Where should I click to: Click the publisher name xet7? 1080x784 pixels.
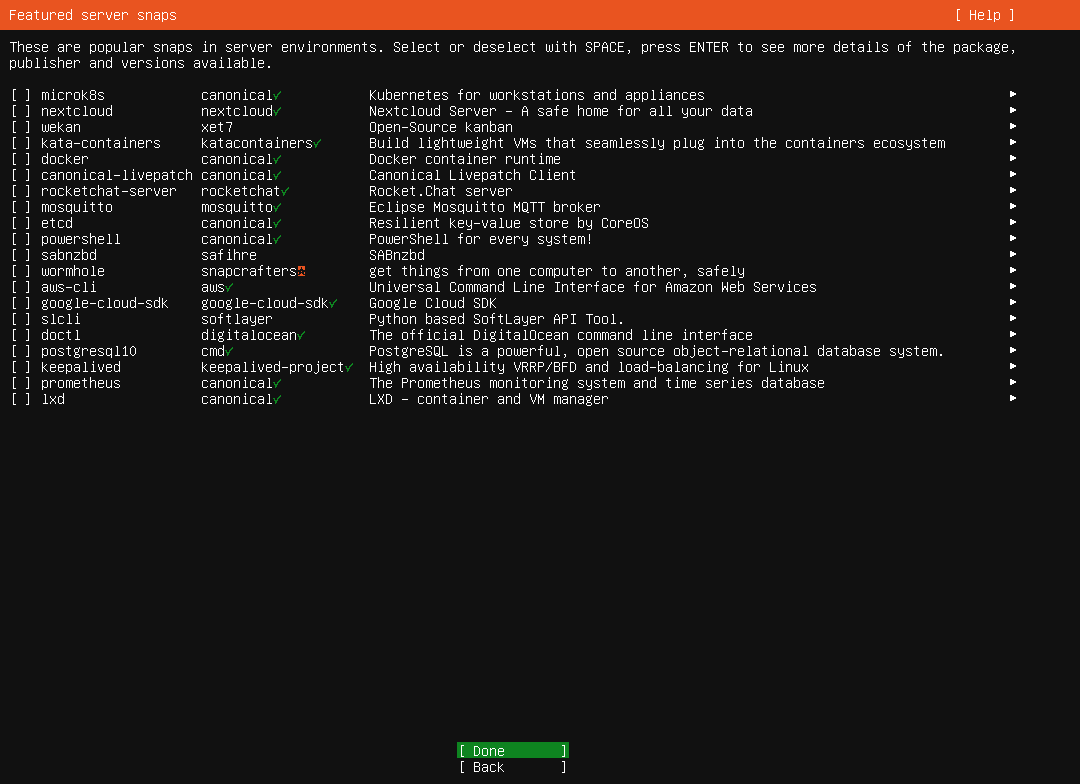pyautogui.click(x=217, y=127)
